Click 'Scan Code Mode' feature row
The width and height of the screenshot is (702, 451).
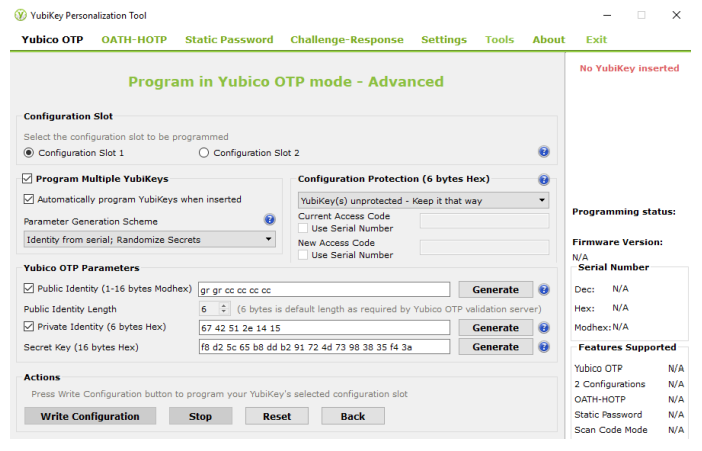(629, 430)
